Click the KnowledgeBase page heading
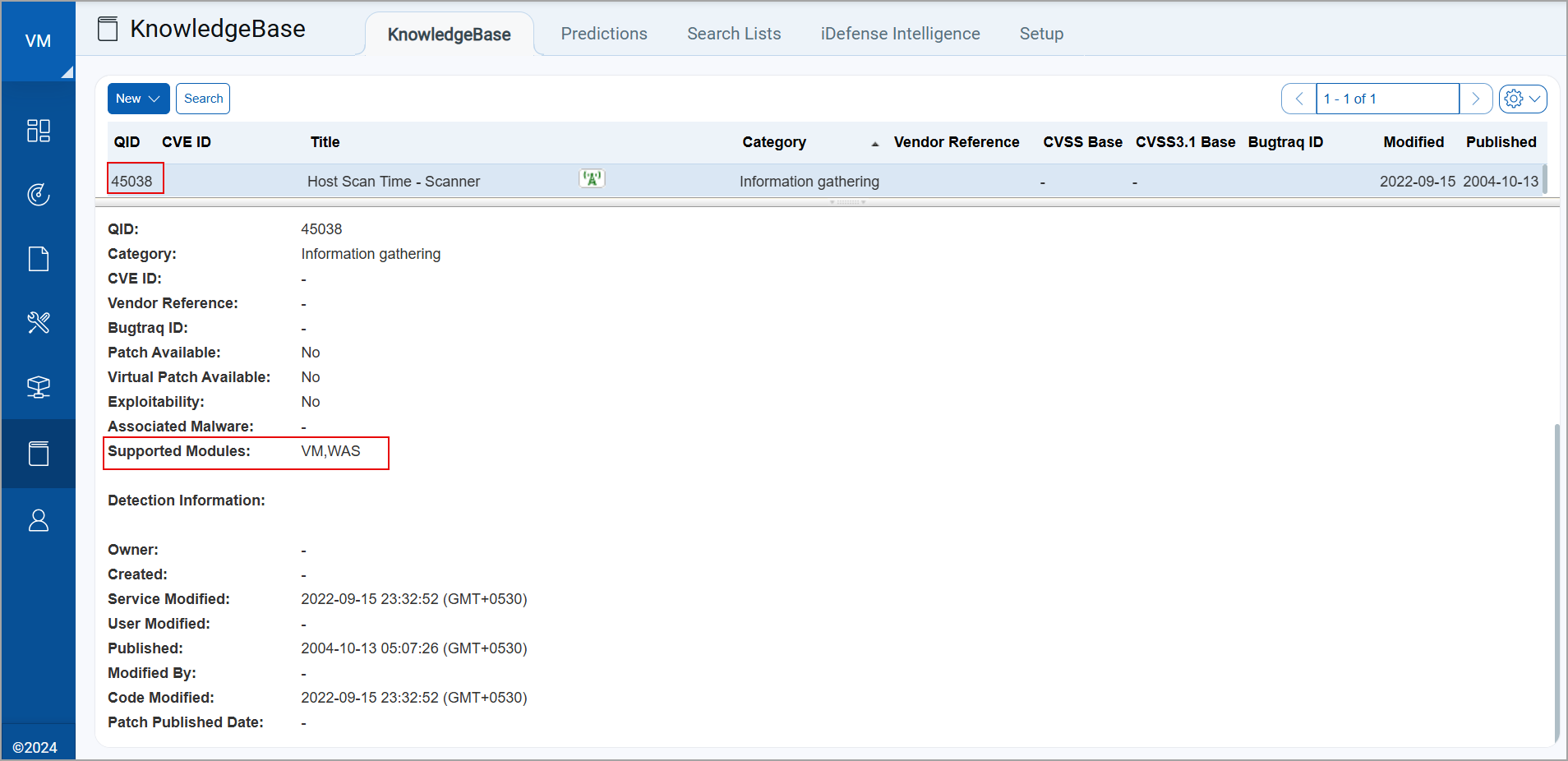Image resolution: width=1568 pixels, height=761 pixels. pyautogui.click(x=218, y=29)
